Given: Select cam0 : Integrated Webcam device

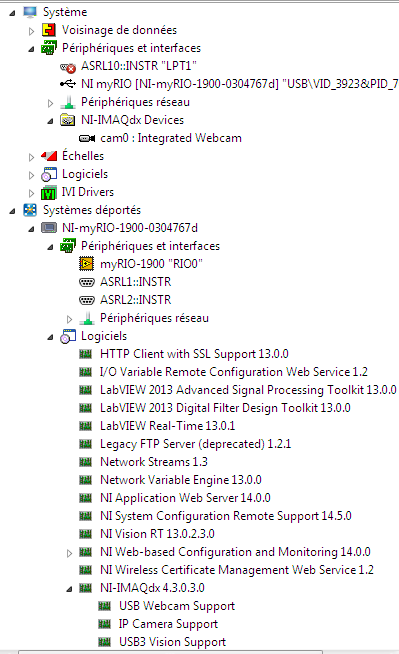Looking at the screenshot, I should point(171,138).
